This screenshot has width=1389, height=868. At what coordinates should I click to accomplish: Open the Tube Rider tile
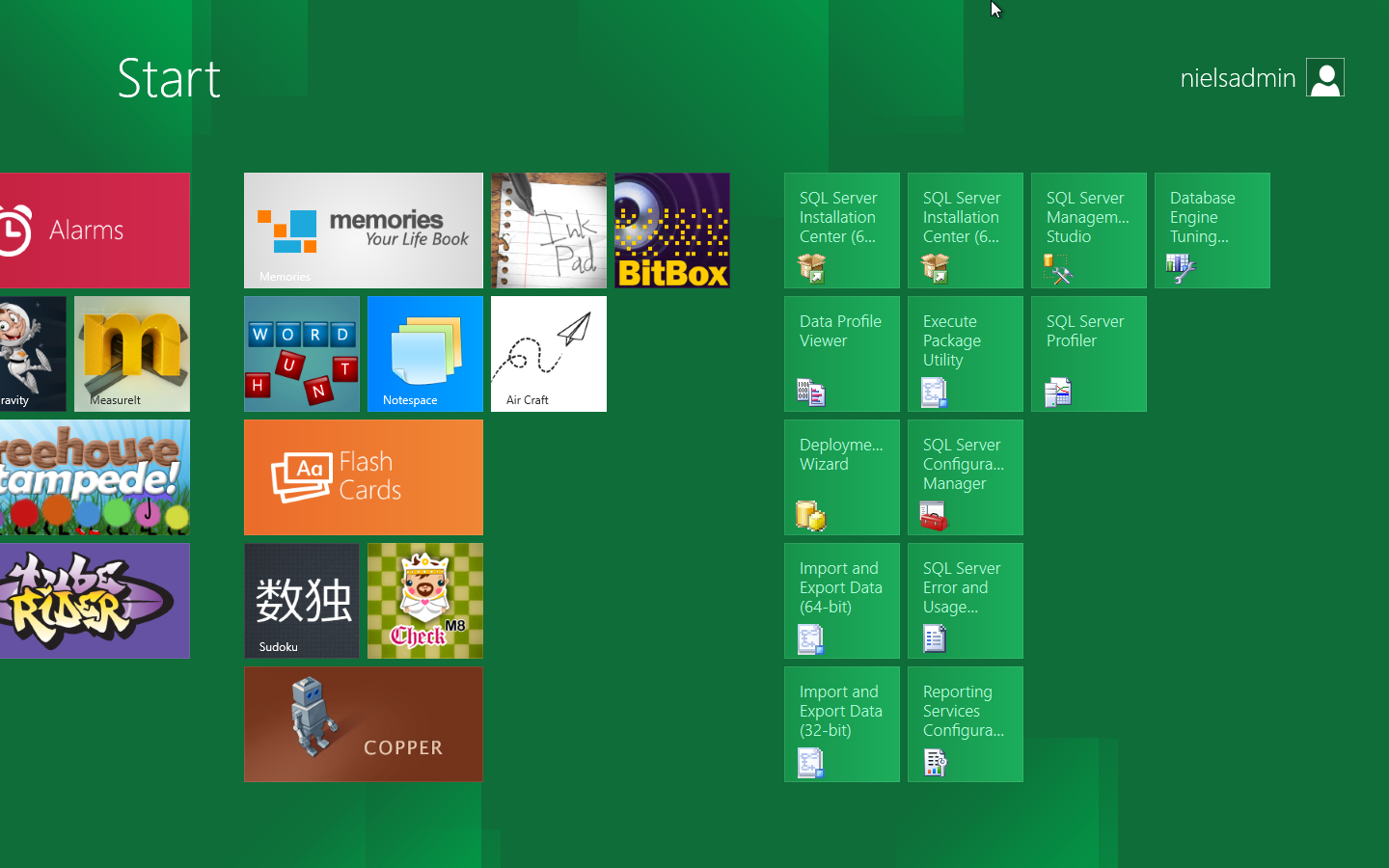point(95,601)
